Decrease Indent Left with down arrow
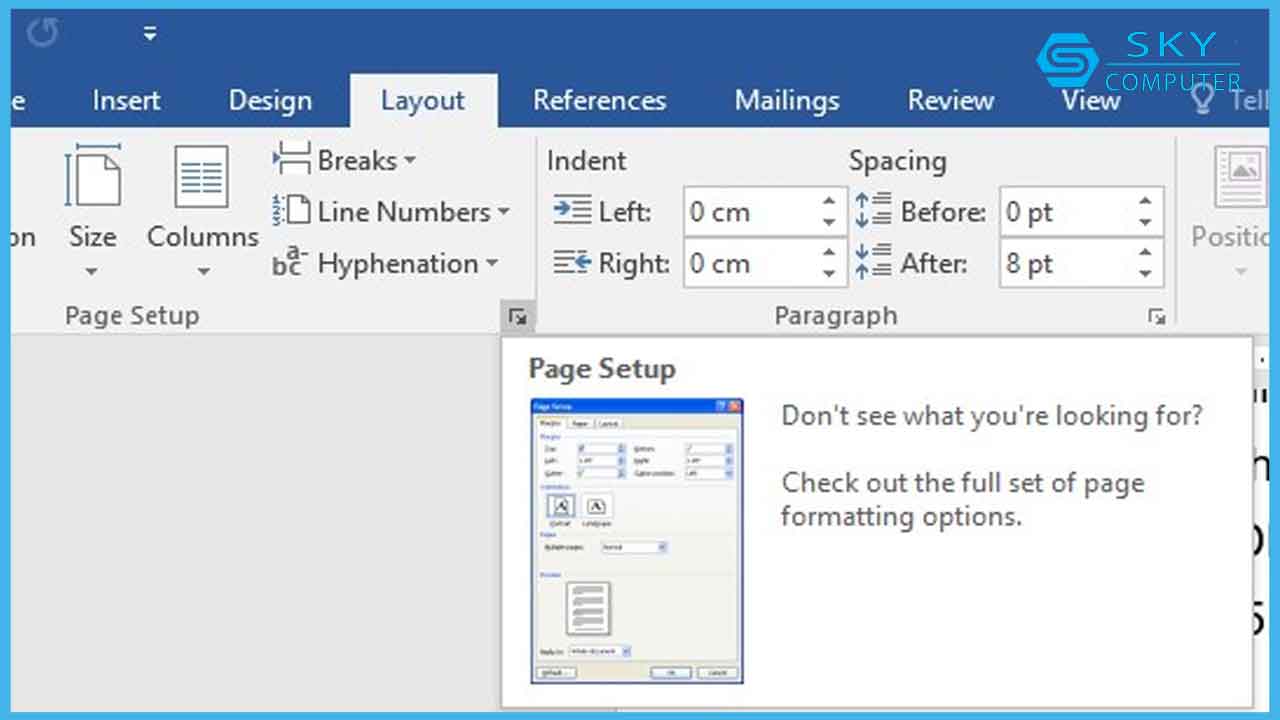Screen dimensions: 1280x720 point(829,223)
